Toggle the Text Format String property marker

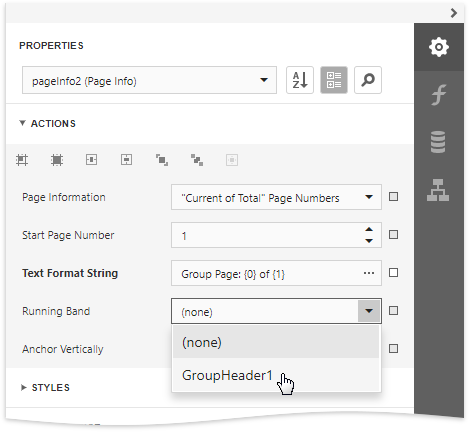click(393, 273)
